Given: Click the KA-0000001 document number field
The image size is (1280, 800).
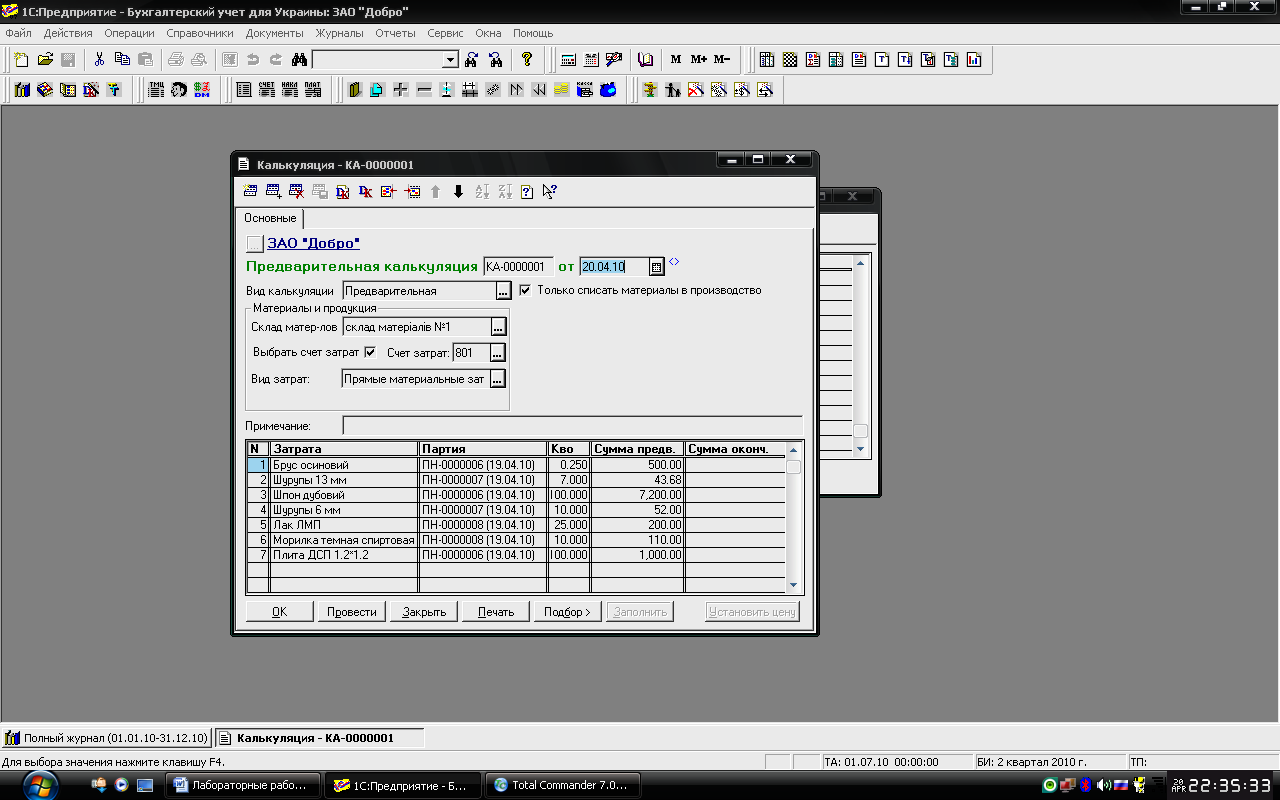Looking at the screenshot, I should pyautogui.click(x=517, y=267).
